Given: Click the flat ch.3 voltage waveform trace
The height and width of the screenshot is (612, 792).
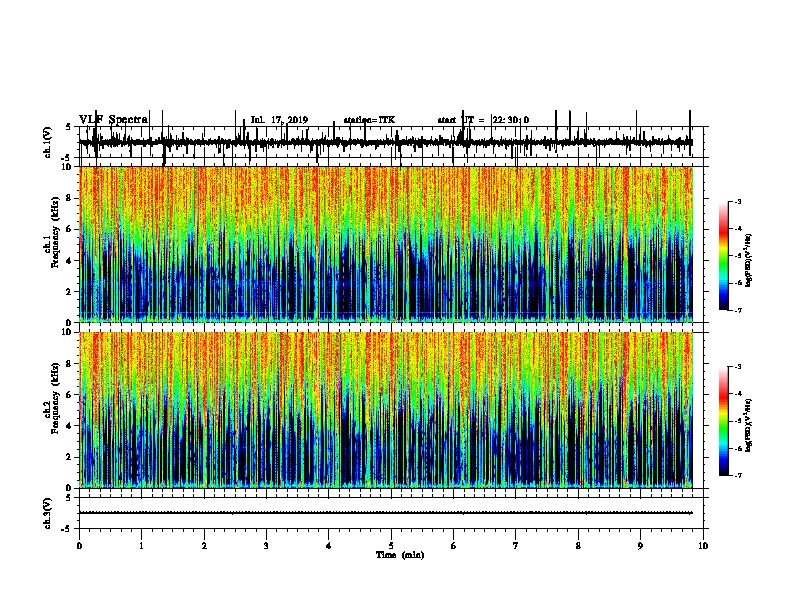Looking at the screenshot, I should pos(386,513).
